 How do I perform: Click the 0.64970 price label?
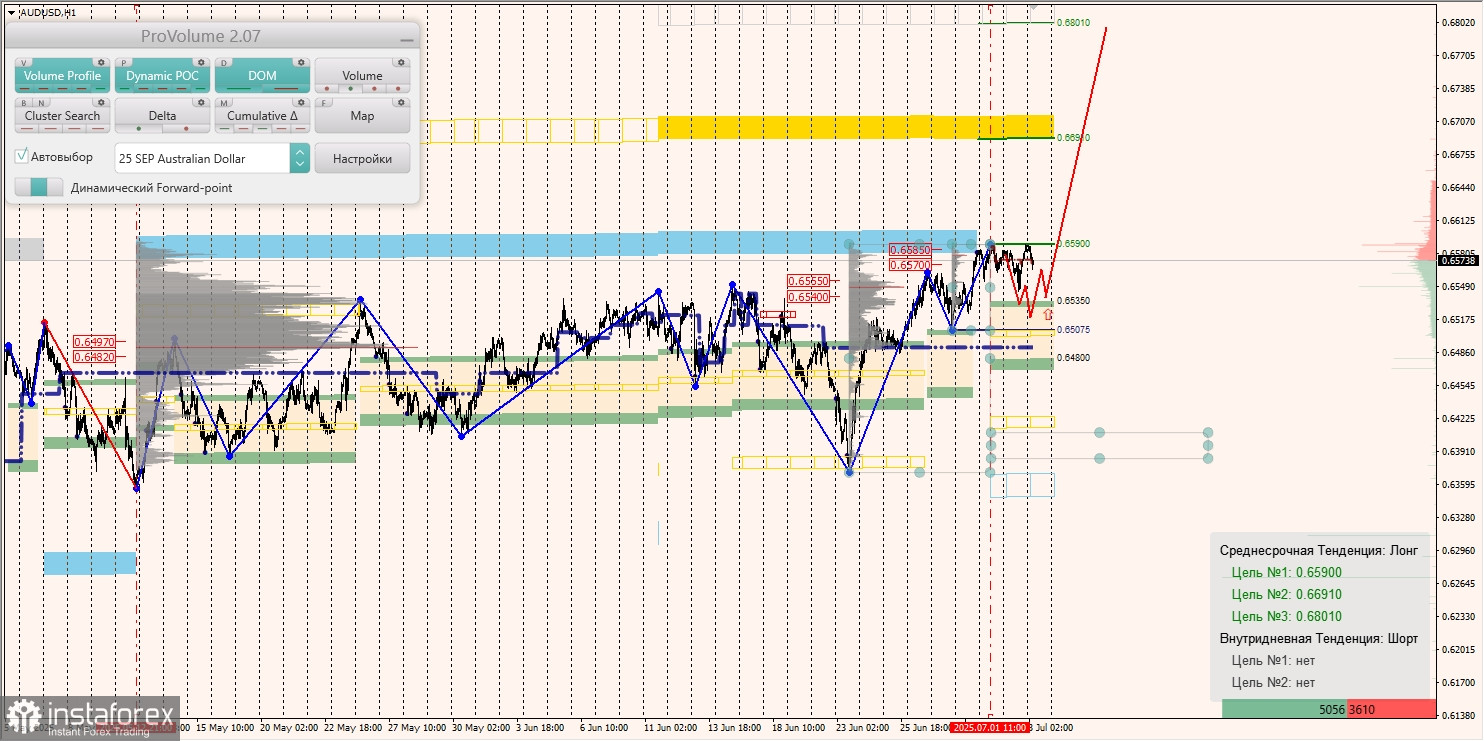click(94, 341)
